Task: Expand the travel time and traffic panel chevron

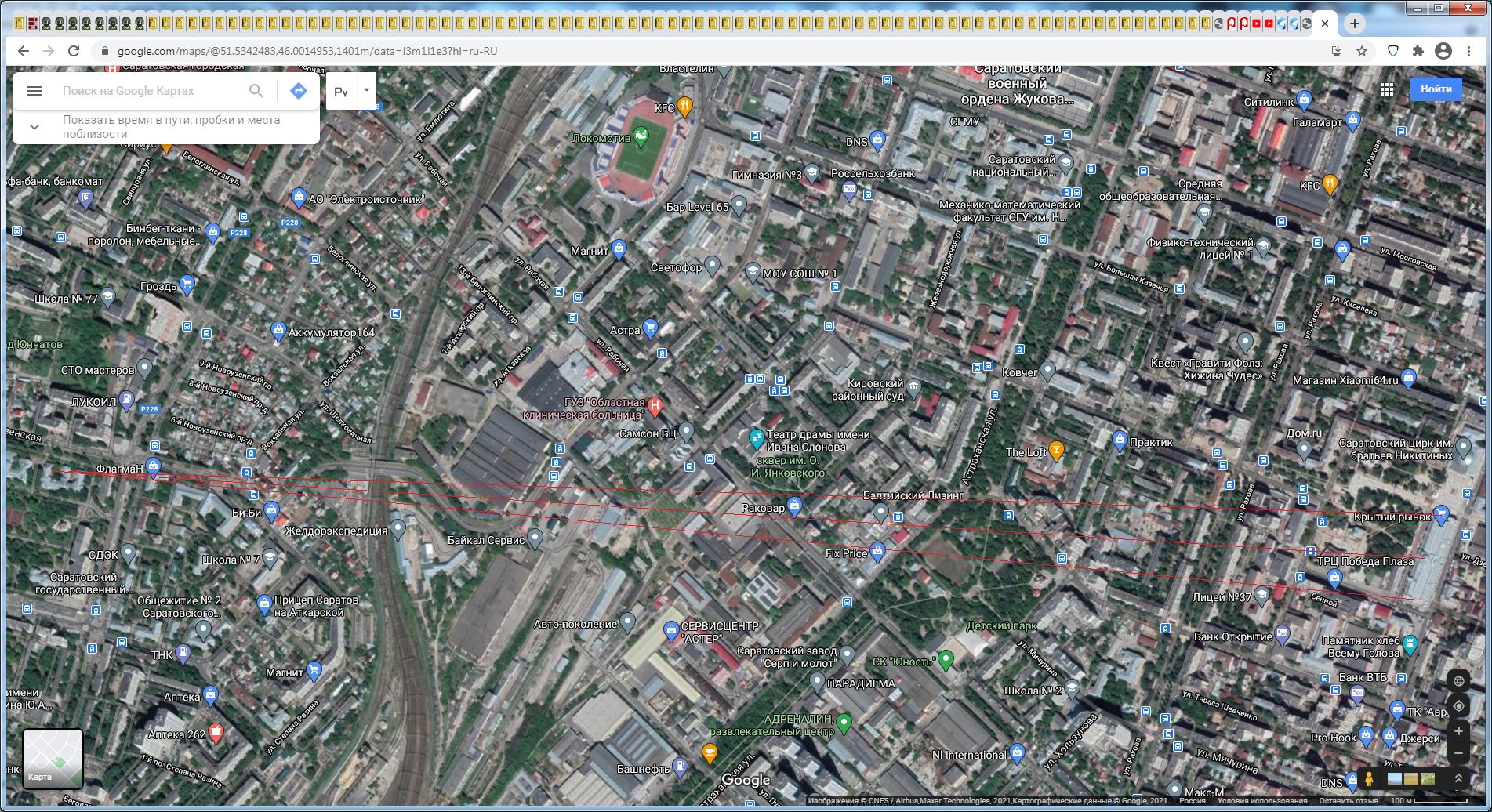Action: [34, 127]
